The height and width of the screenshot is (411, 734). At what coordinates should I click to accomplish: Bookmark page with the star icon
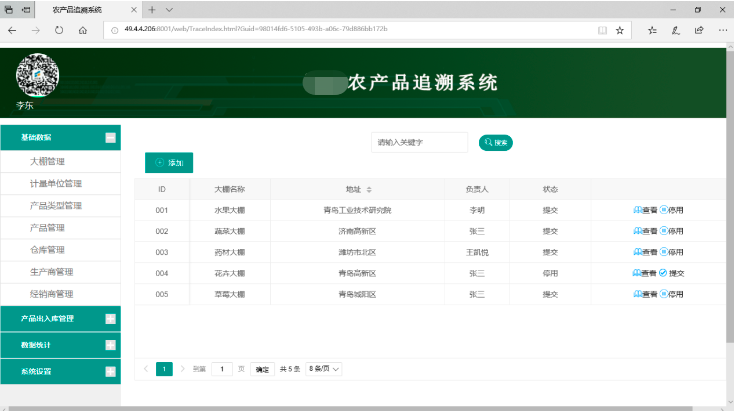click(620, 30)
